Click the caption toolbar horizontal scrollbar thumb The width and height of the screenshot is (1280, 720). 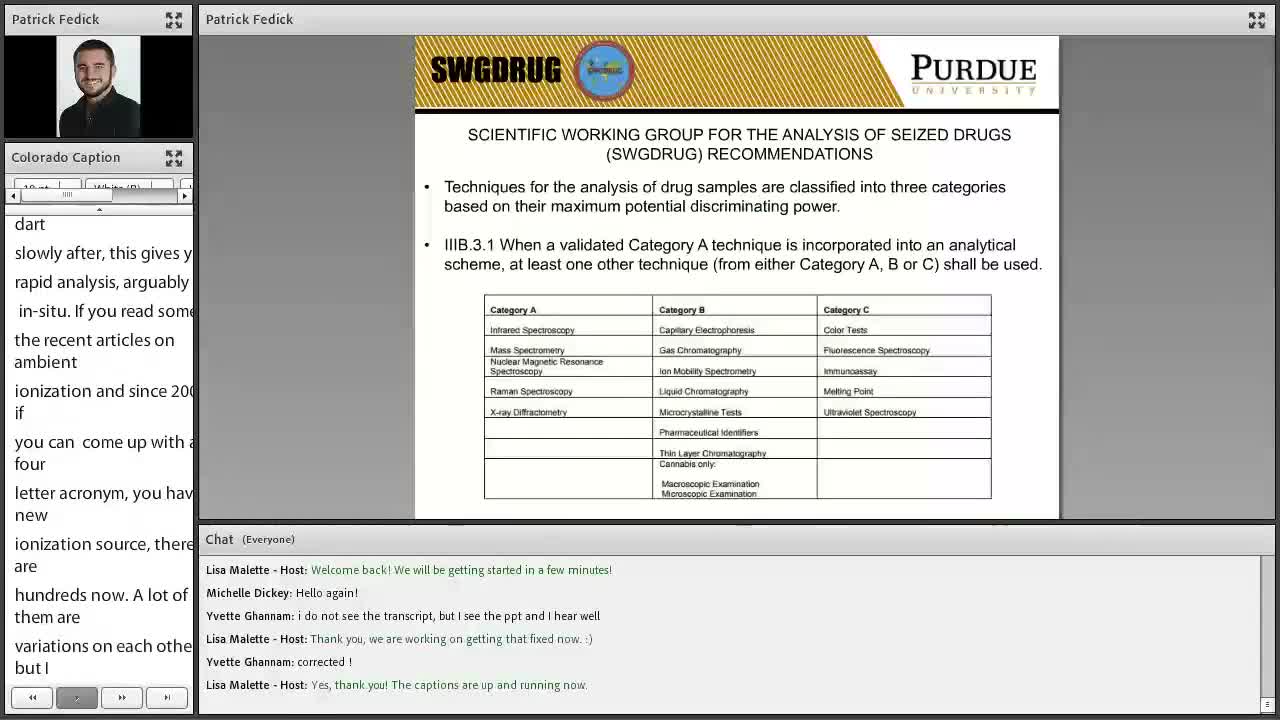[67, 196]
